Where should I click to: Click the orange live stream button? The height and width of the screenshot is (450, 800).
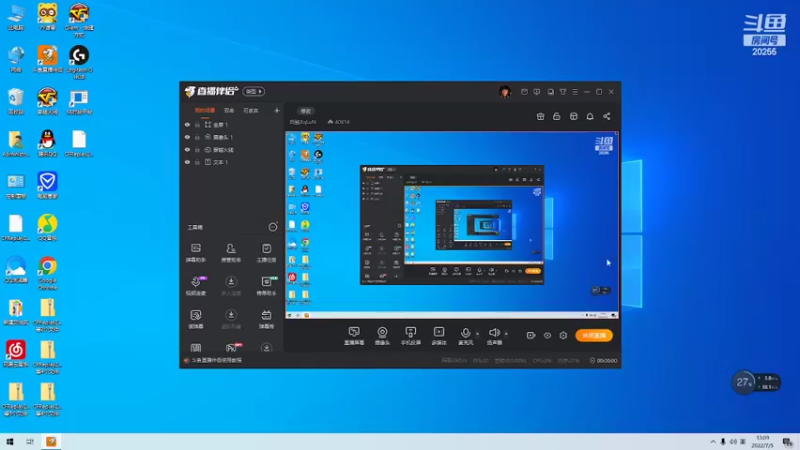coord(594,335)
